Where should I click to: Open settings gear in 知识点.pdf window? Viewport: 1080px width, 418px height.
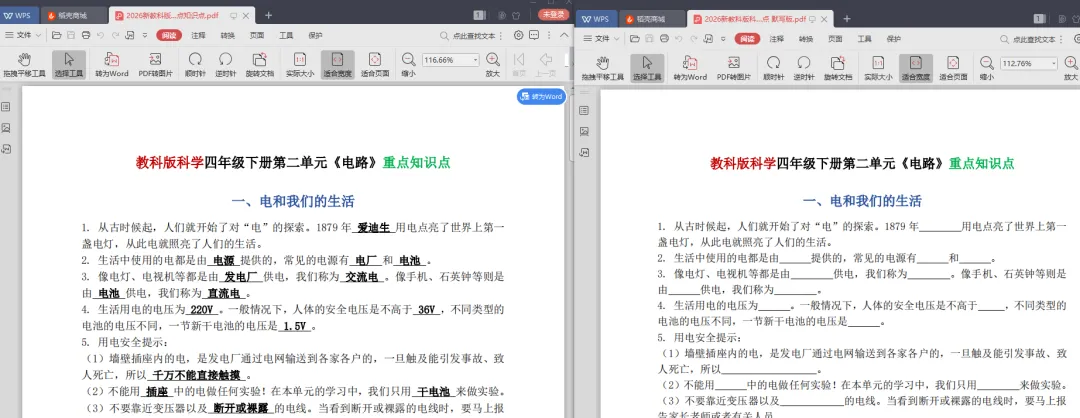click(518, 35)
